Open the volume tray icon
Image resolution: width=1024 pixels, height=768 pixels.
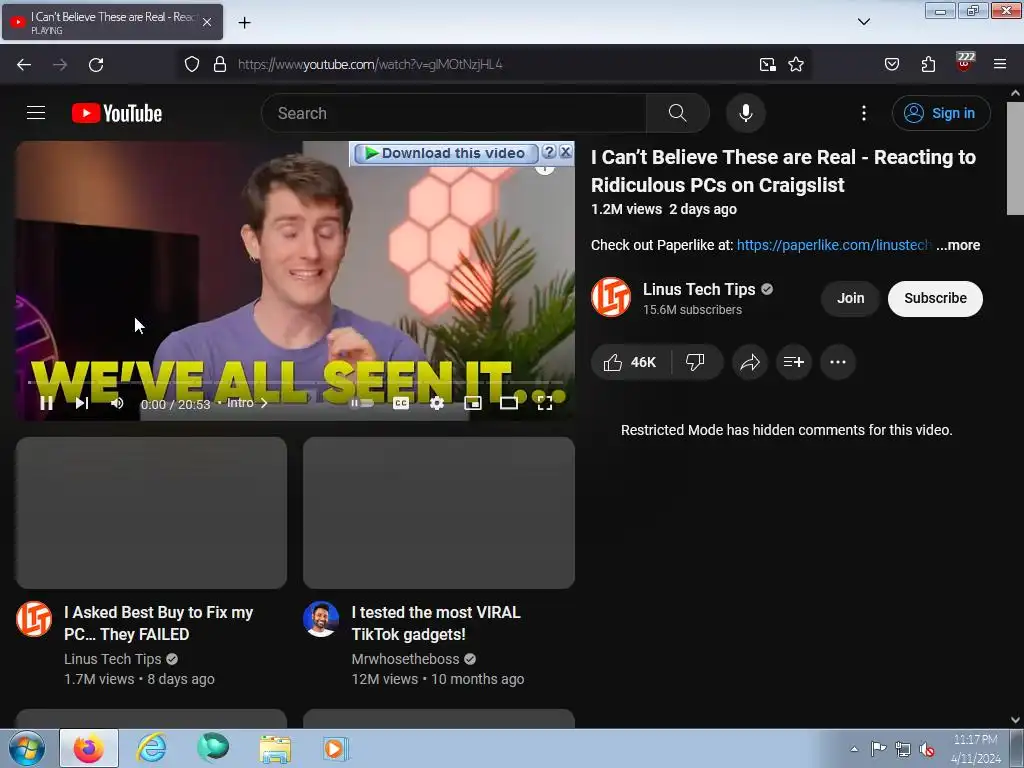[x=927, y=749]
